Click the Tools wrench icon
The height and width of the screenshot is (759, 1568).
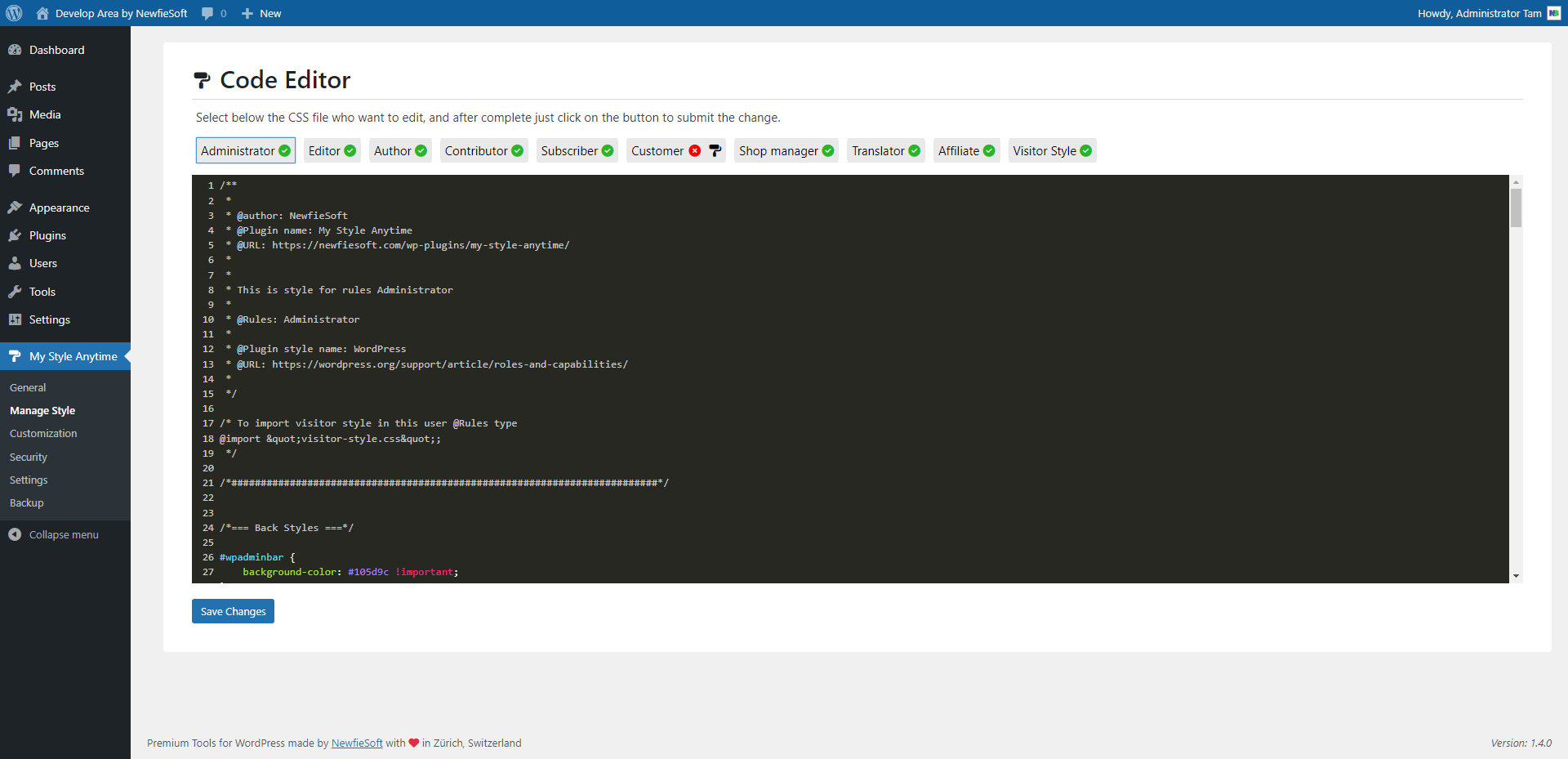(15, 292)
